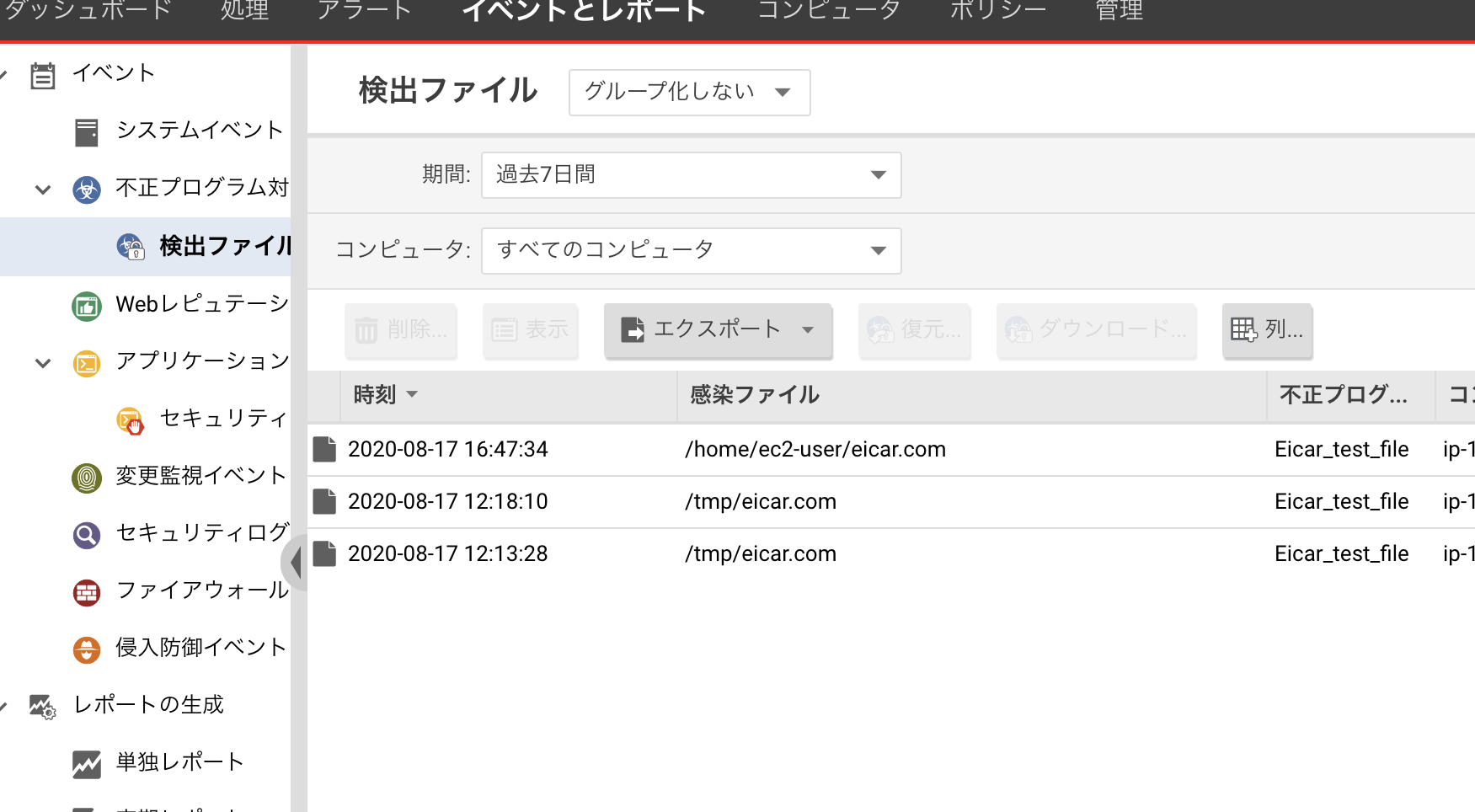
Task: Click the 変更監視イベント fingerprint icon
Action: coord(87,477)
